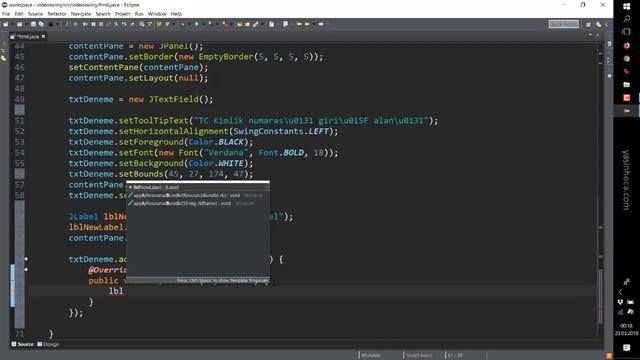Open the Help menu
Viewport: 640px width, 360px height.
(x=176, y=14)
